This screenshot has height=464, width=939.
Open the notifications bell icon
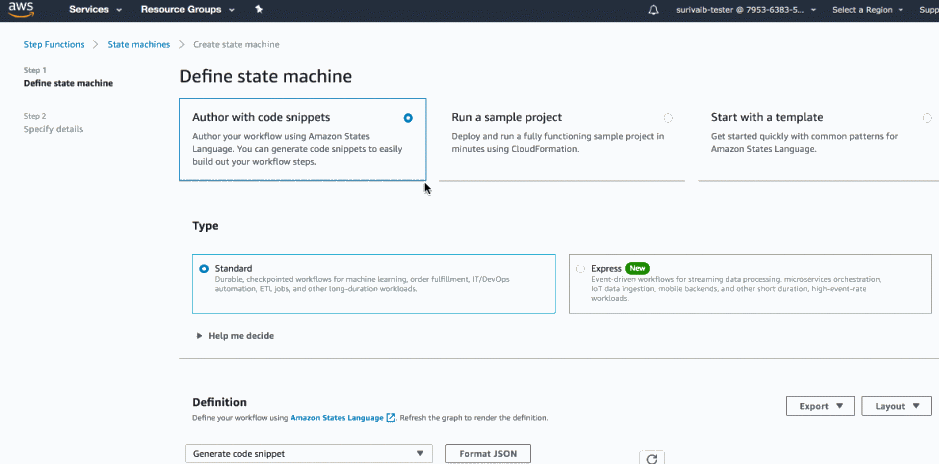pyautogui.click(x=653, y=10)
